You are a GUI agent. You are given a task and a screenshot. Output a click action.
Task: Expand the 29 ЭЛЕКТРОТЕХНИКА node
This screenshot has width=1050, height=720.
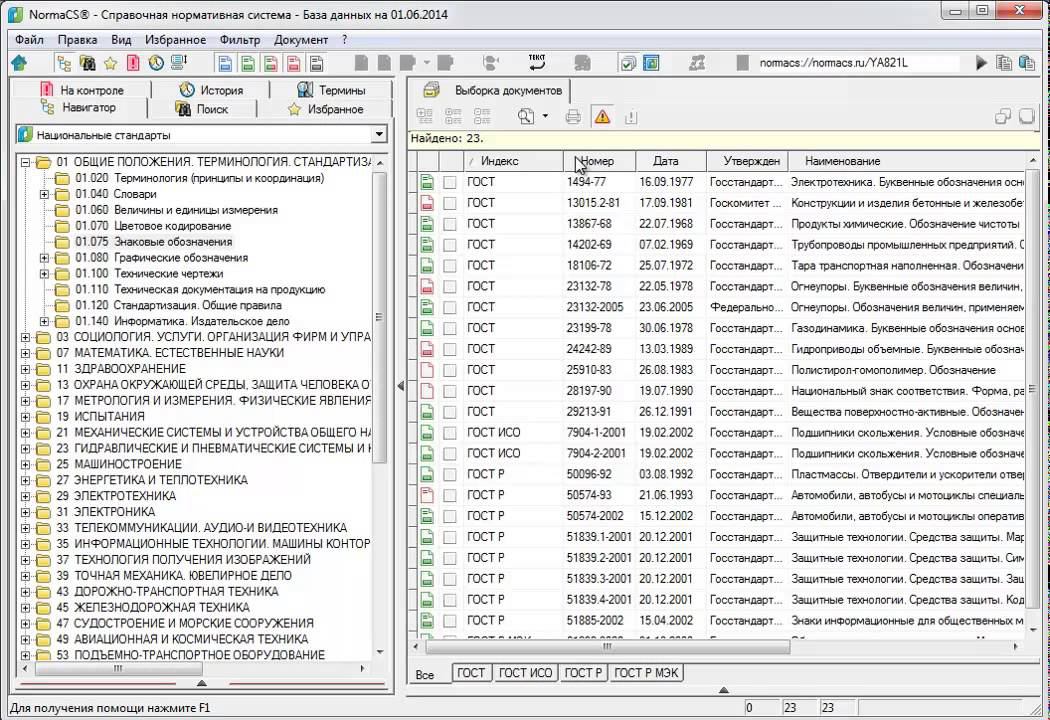(x=25, y=496)
